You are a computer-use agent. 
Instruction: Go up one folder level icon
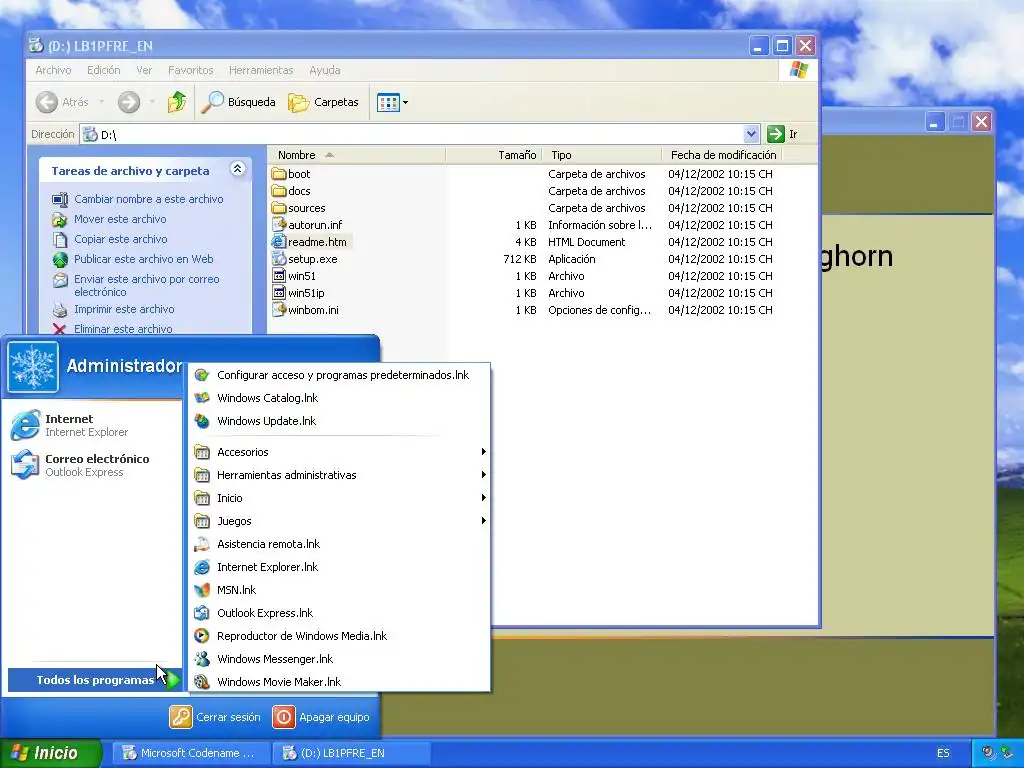pos(176,102)
